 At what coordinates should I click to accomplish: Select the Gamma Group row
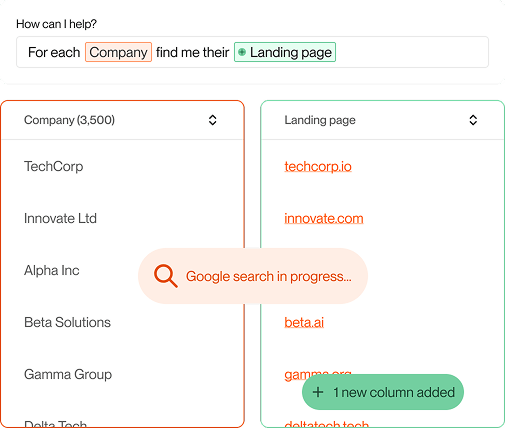point(68,374)
